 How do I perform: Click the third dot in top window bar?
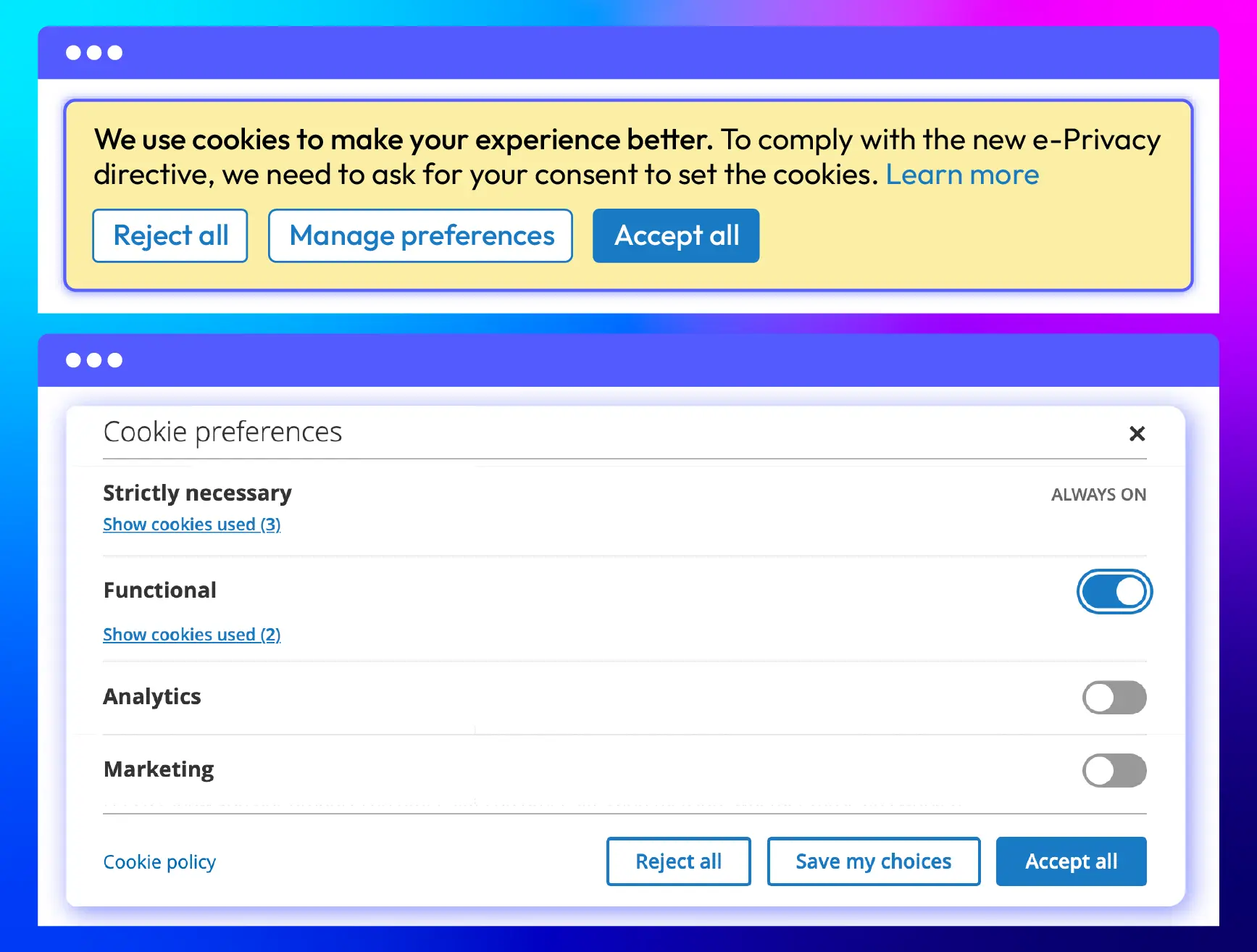pyautogui.click(x=114, y=53)
